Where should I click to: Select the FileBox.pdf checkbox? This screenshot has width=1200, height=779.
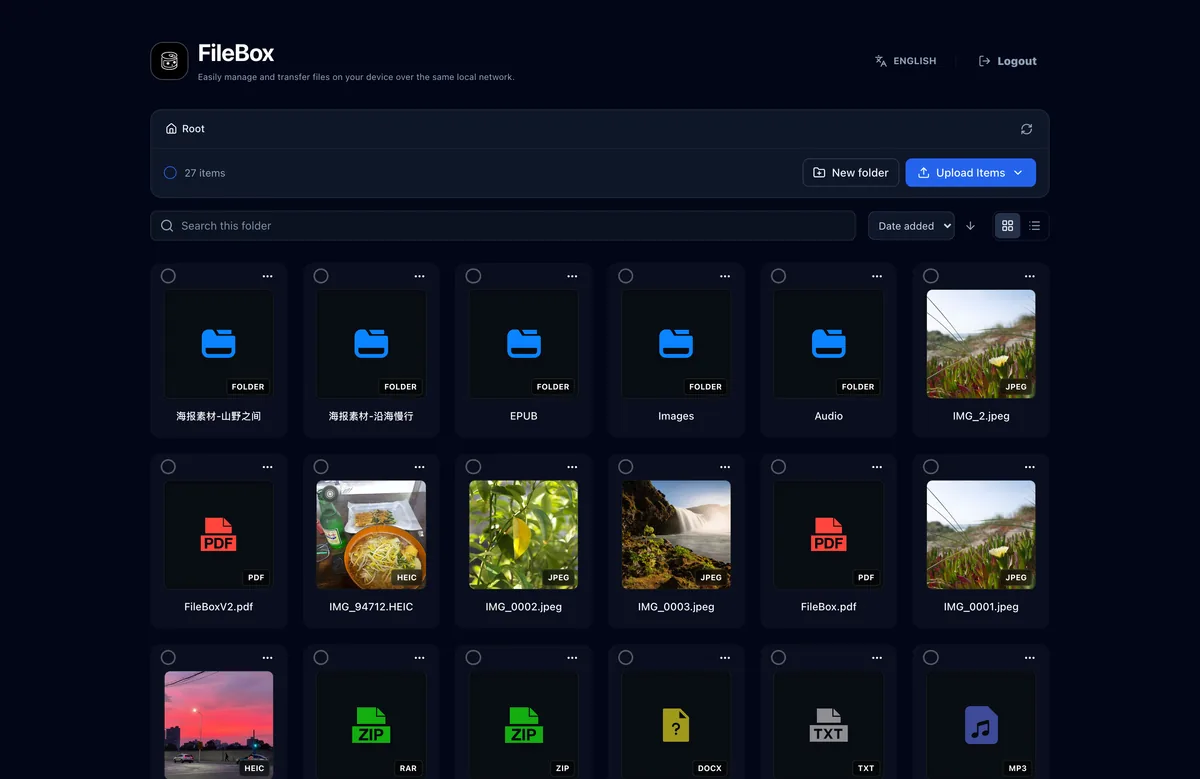[x=778, y=467]
